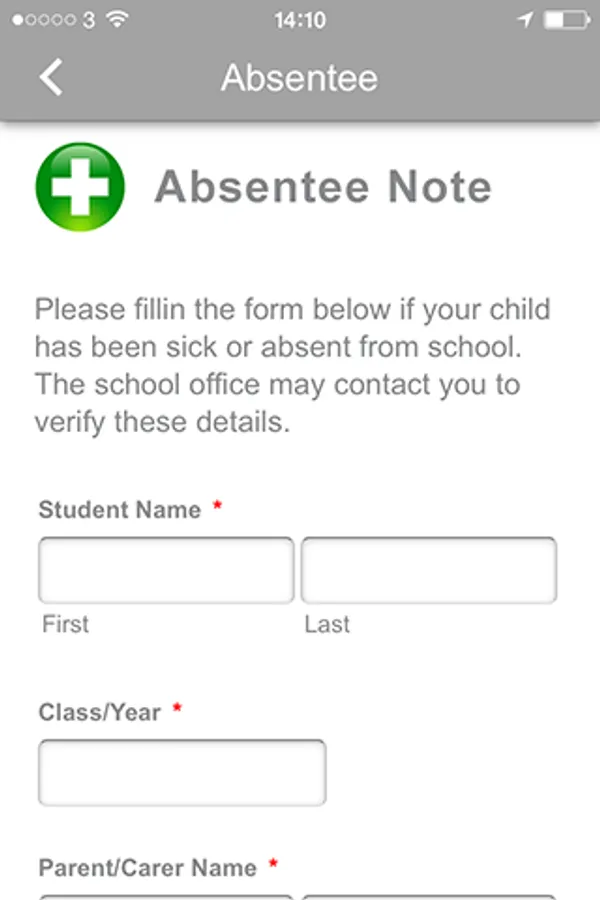Tap the Last sublabel under name field
Screen dimensions: 600x900
(327, 624)
